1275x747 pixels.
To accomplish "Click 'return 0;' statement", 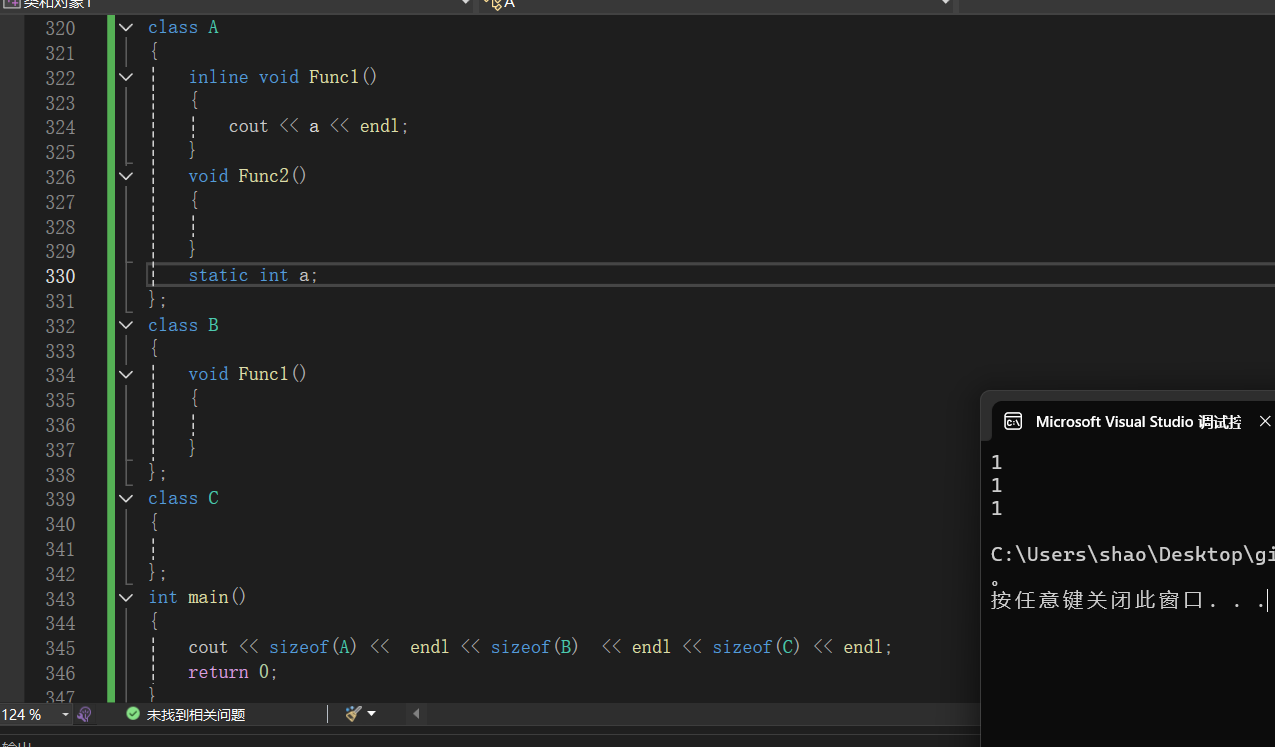I will click(x=233, y=672).
